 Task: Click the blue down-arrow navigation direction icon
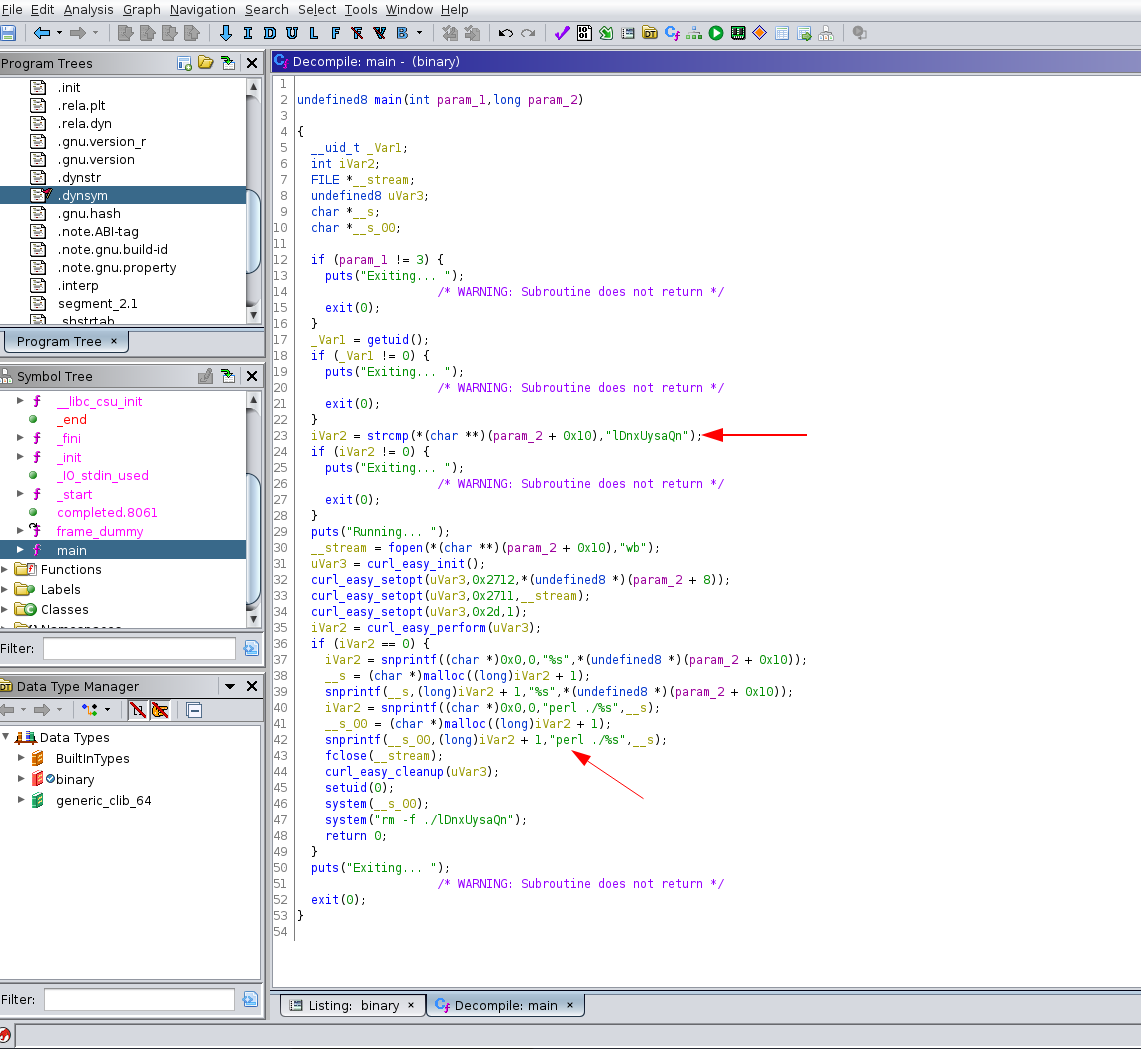[226, 33]
